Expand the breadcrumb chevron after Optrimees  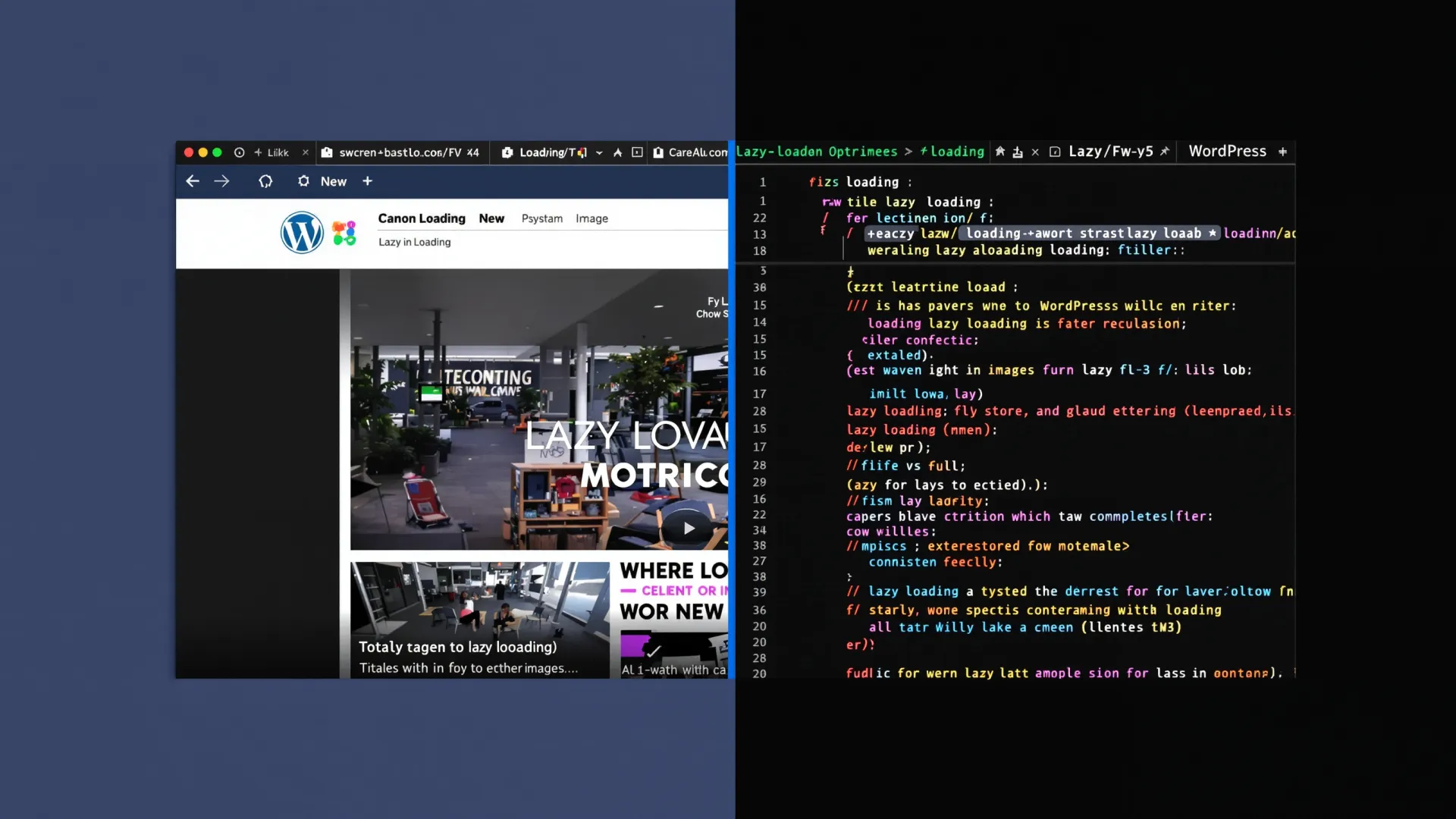(908, 152)
